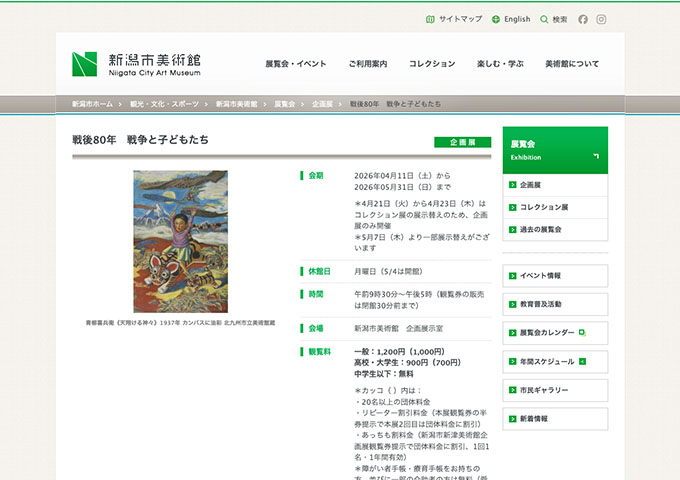The image size is (680, 480).
Task: Open the 新着情報 sidebar button
Action: [555, 419]
